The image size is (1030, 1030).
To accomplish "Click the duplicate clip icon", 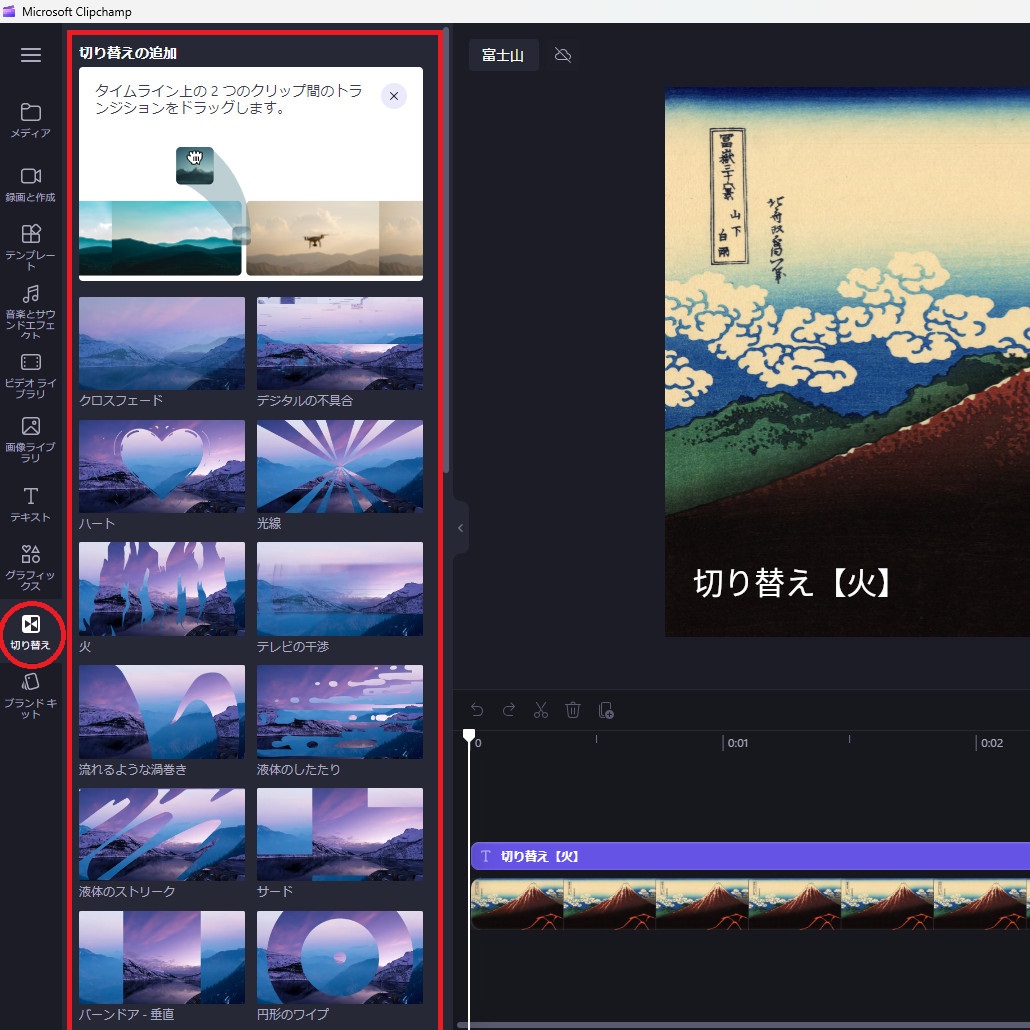I will (606, 710).
